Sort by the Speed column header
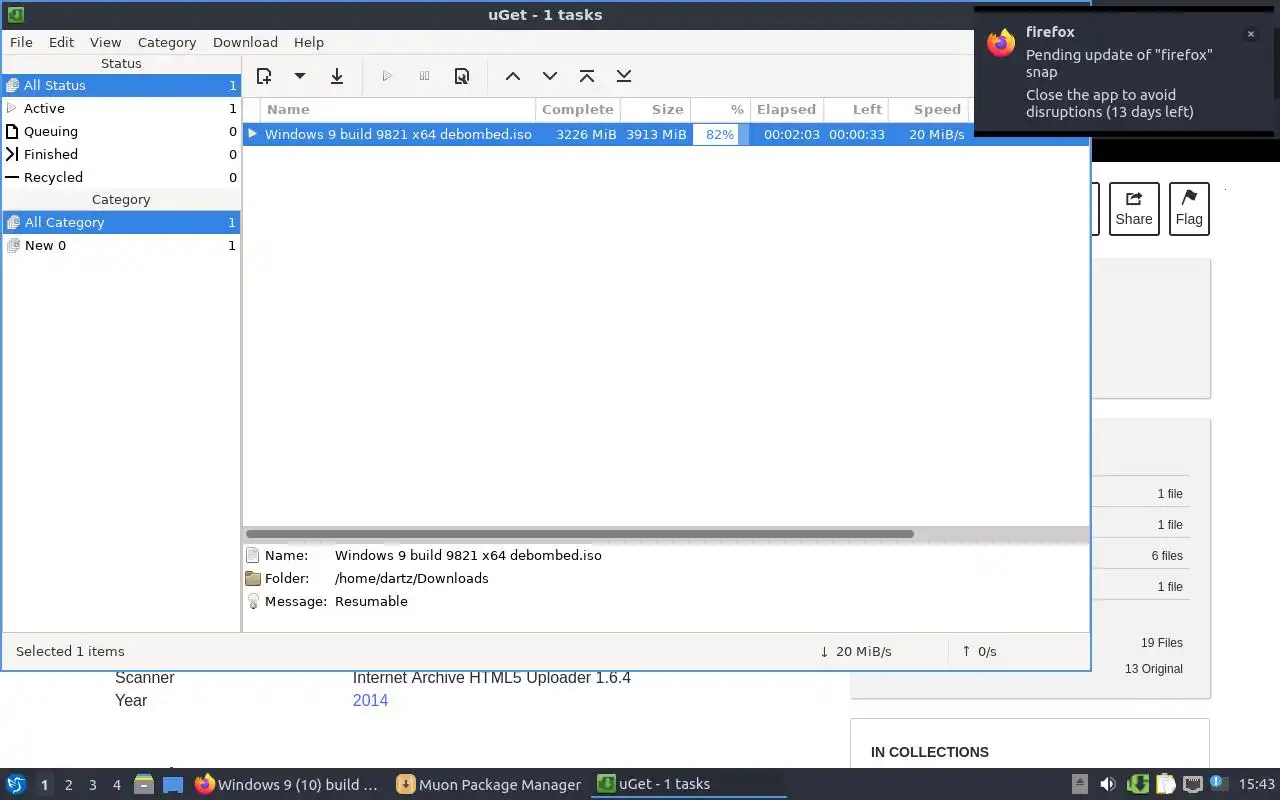 point(928,109)
